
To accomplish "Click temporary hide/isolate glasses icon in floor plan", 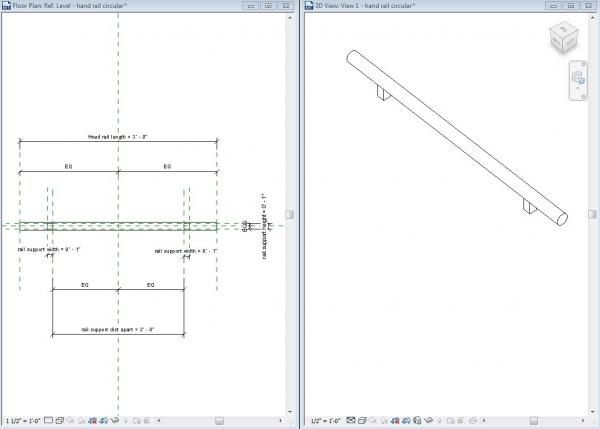I will pyautogui.click(x=115, y=420).
